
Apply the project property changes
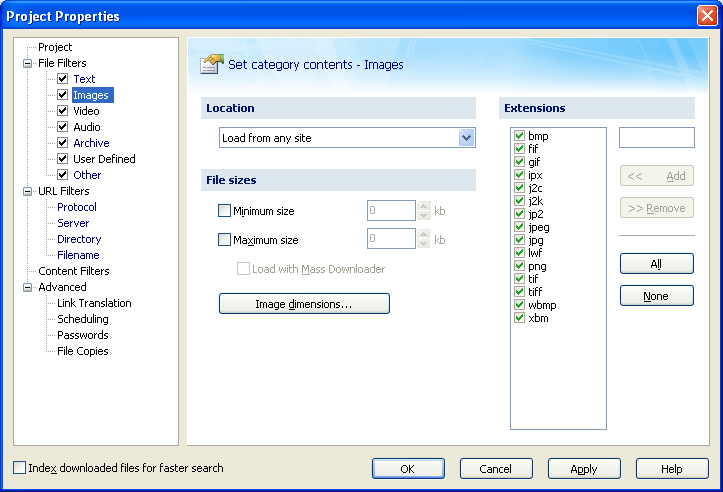point(584,468)
